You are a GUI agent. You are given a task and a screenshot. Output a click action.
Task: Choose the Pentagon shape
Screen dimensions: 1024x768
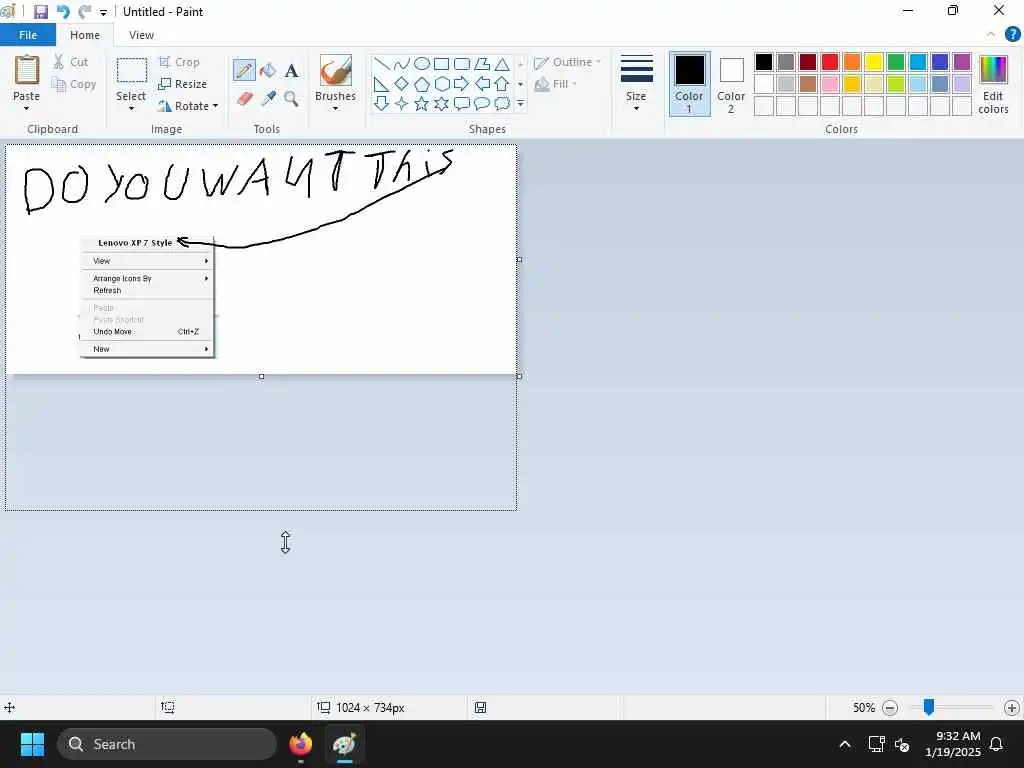coord(422,84)
